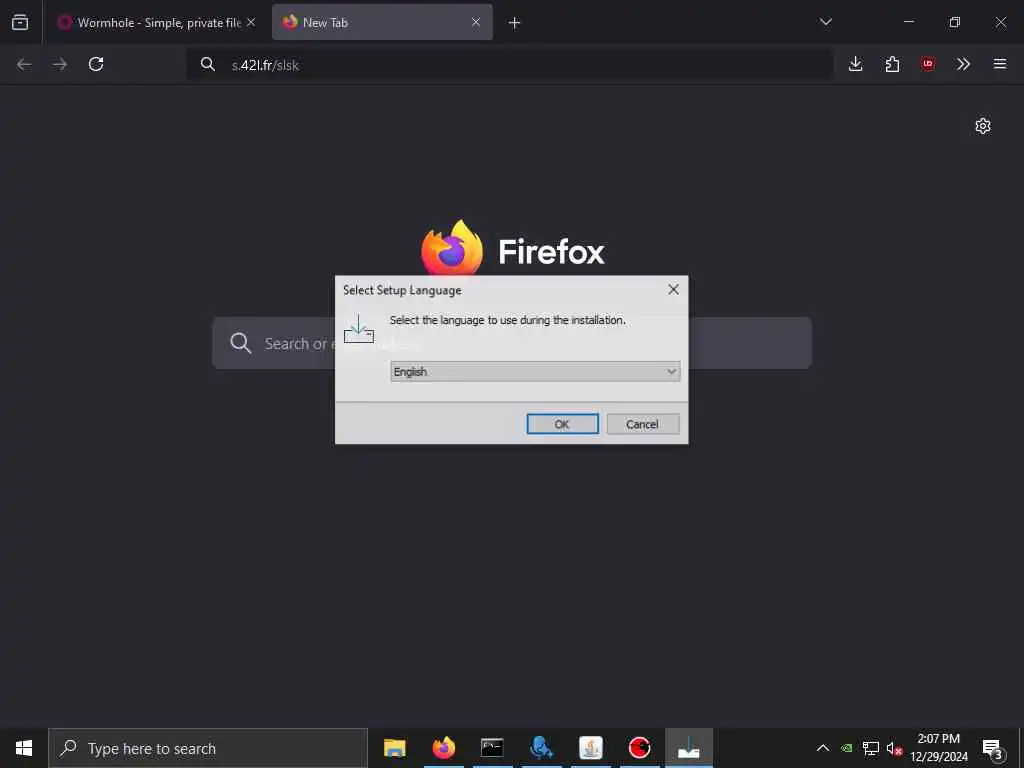Open the red bird app in taskbar
The height and width of the screenshot is (768, 1024).
pyautogui.click(x=639, y=748)
